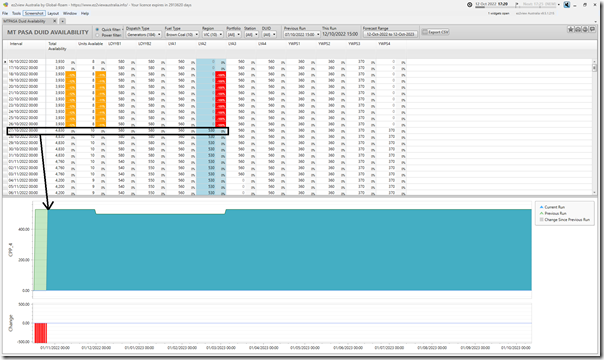Screen dimensions: 604x360
Task: Click the Export CSV button
Action: point(435,32)
